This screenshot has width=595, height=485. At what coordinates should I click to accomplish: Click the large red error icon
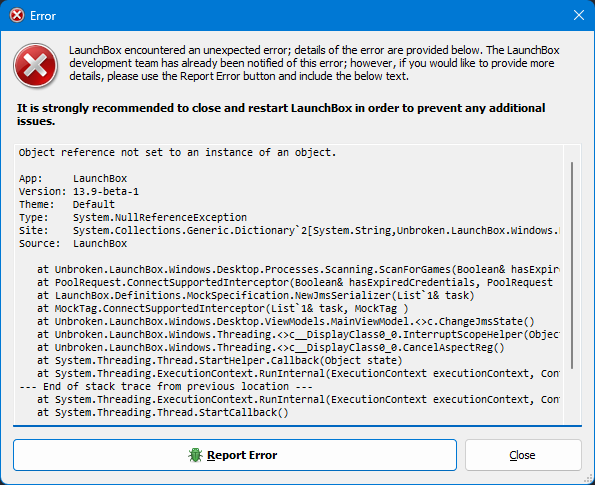[35, 65]
